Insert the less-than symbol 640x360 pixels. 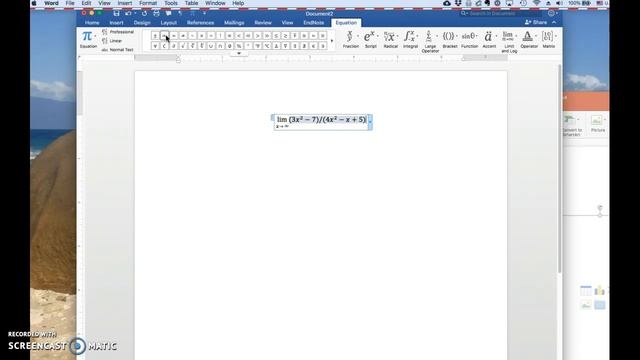pyautogui.click(x=239, y=36)
